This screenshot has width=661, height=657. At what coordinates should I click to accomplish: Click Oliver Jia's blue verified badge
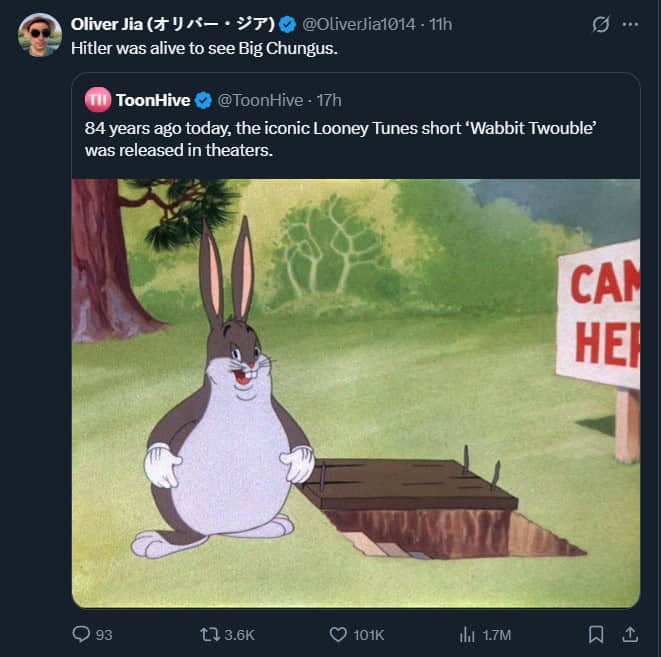[x=287, y=24]
